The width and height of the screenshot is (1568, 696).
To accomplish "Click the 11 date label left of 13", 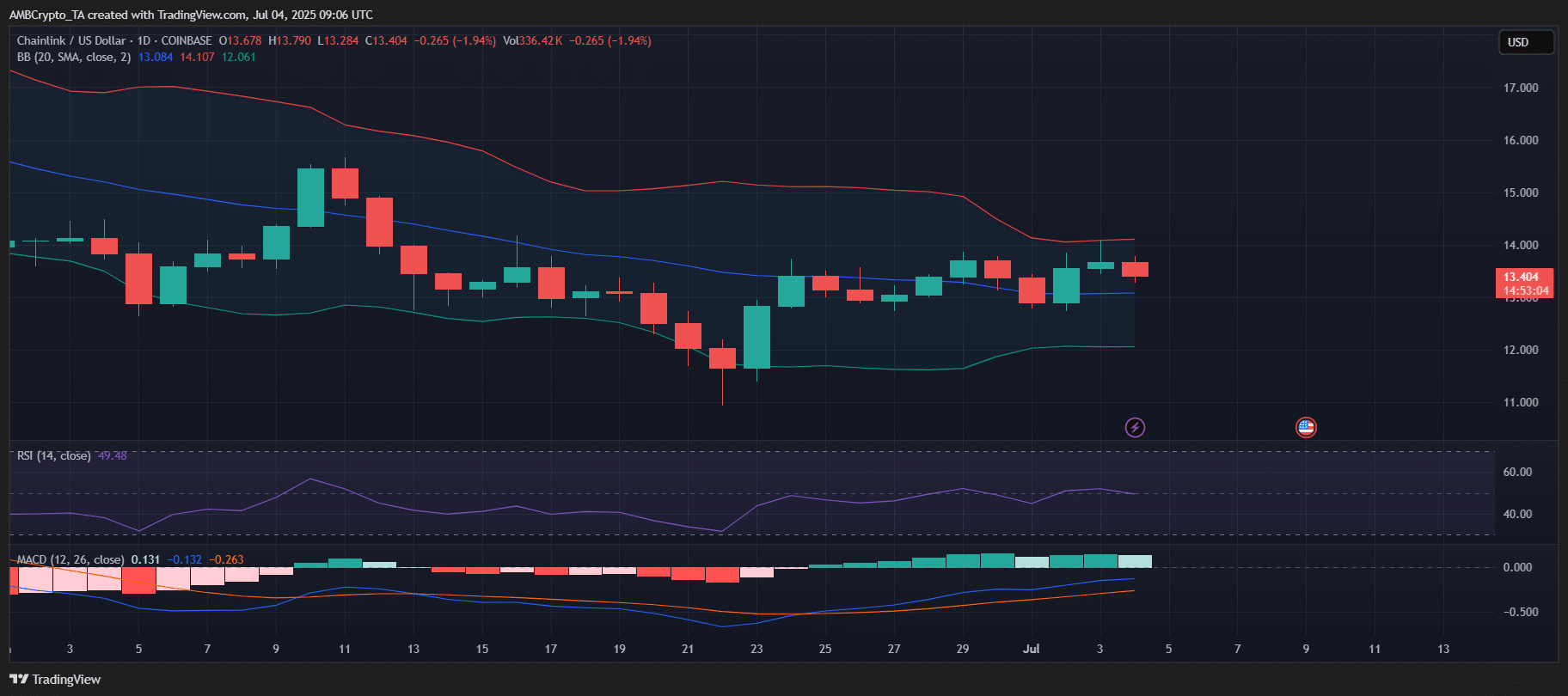I will 345,649.
